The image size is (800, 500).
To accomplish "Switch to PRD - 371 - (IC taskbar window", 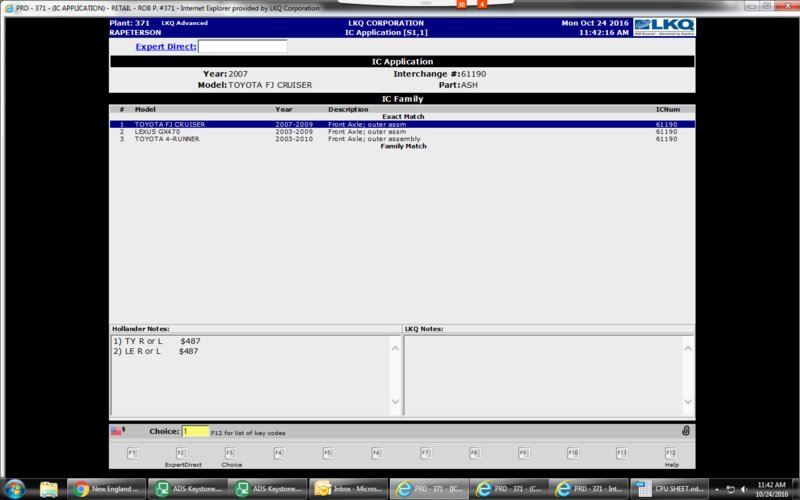I will pyautogui.click(x=429, y=489).
